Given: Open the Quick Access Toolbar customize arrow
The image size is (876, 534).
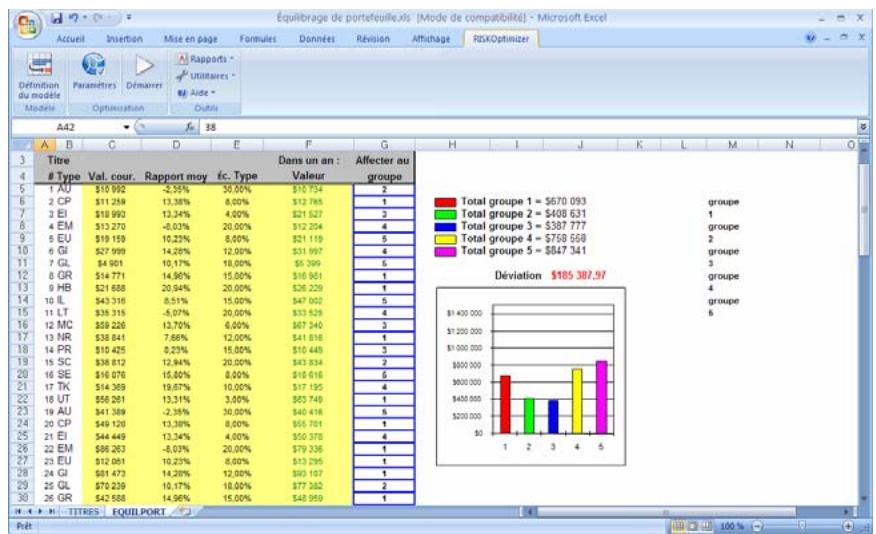Looking at the screenshot, I should coord(129,18).
